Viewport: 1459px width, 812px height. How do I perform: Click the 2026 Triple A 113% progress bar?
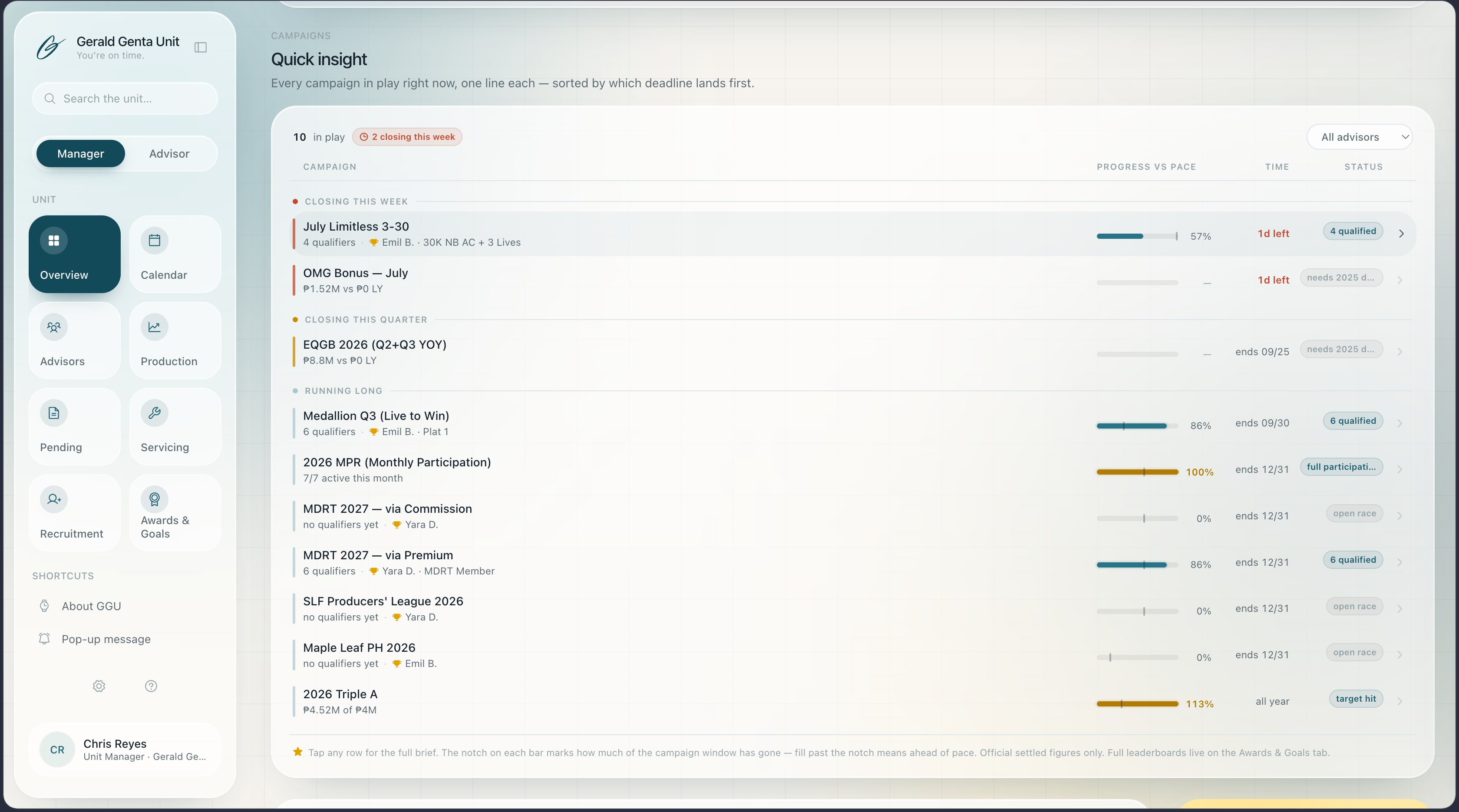tap(1137, 704)
